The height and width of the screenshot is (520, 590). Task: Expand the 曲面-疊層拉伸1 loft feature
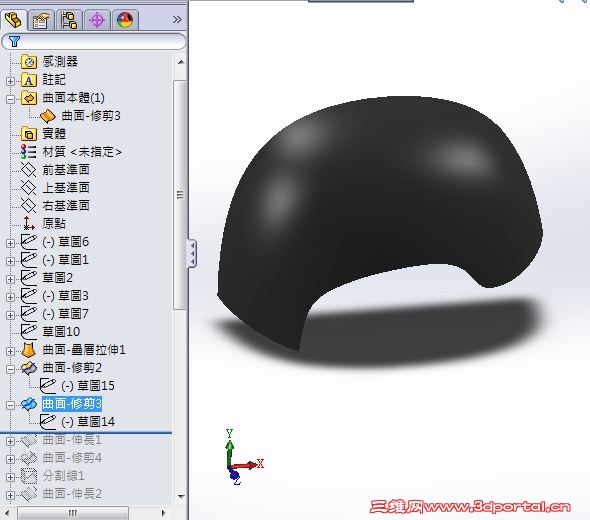[x=11, y=351]
